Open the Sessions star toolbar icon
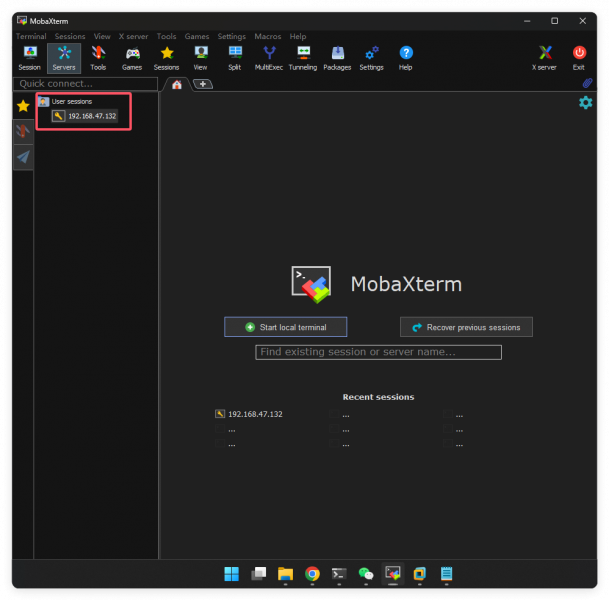The image size is (609, 600). pyautogui.click(x=166, y=58)
